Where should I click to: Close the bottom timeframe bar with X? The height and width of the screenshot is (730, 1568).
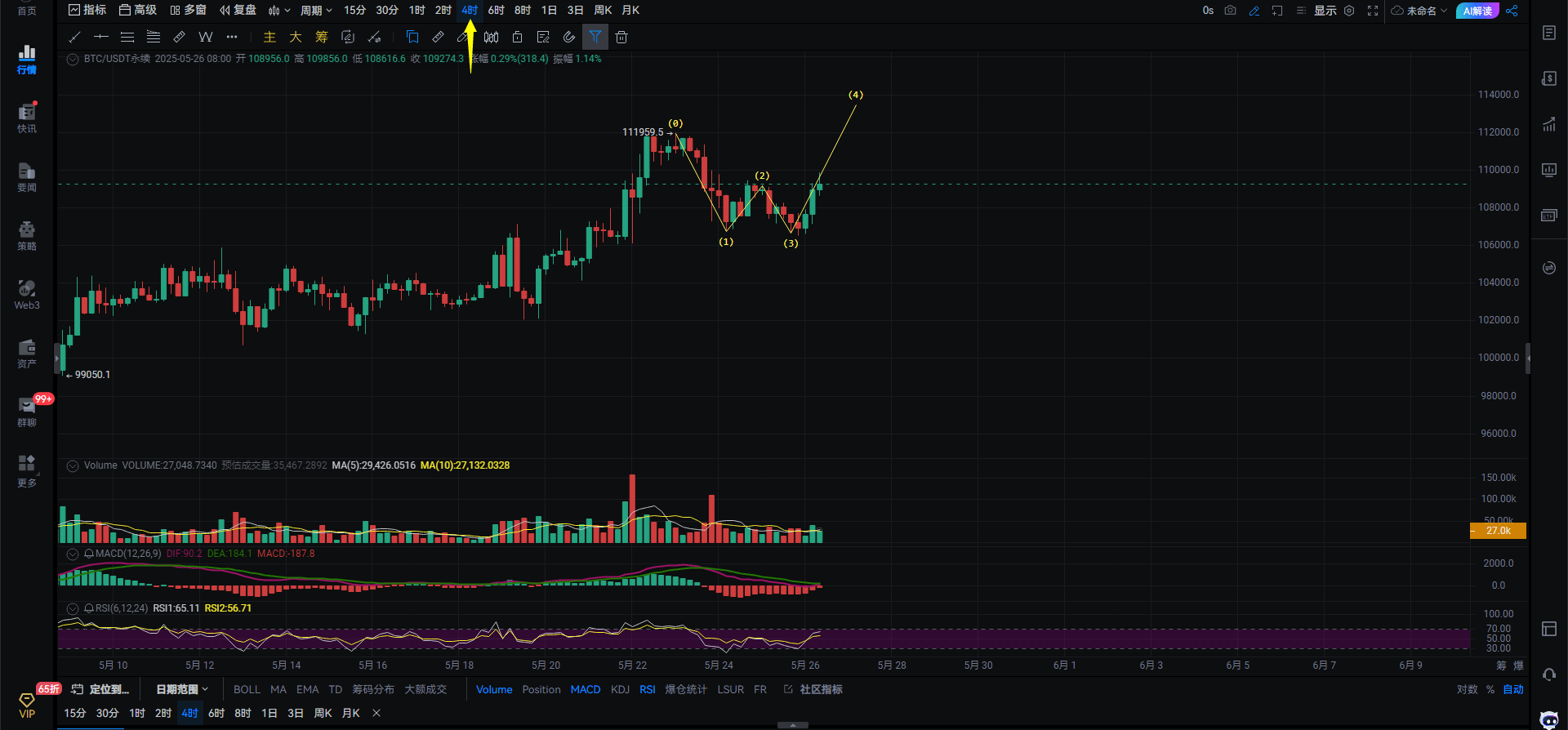[x=376, y=713]
